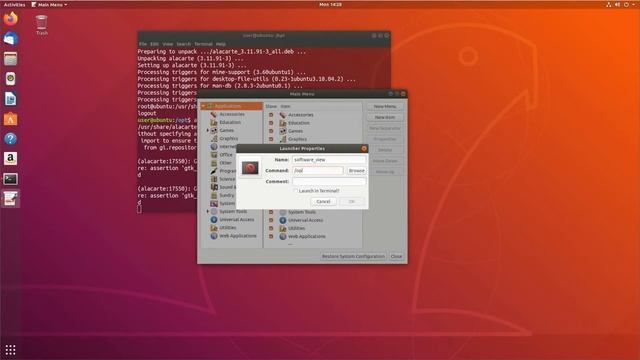Image resolution: width=640 pixels, height=360 pixels.
Task: Open Rhythmbox from the dock
Action: [11, 79]
